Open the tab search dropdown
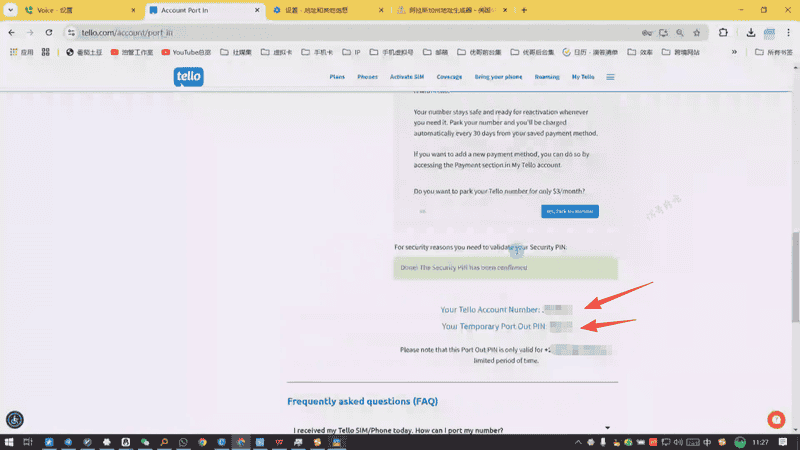This screenshot has height=450, width=800. 10,10
